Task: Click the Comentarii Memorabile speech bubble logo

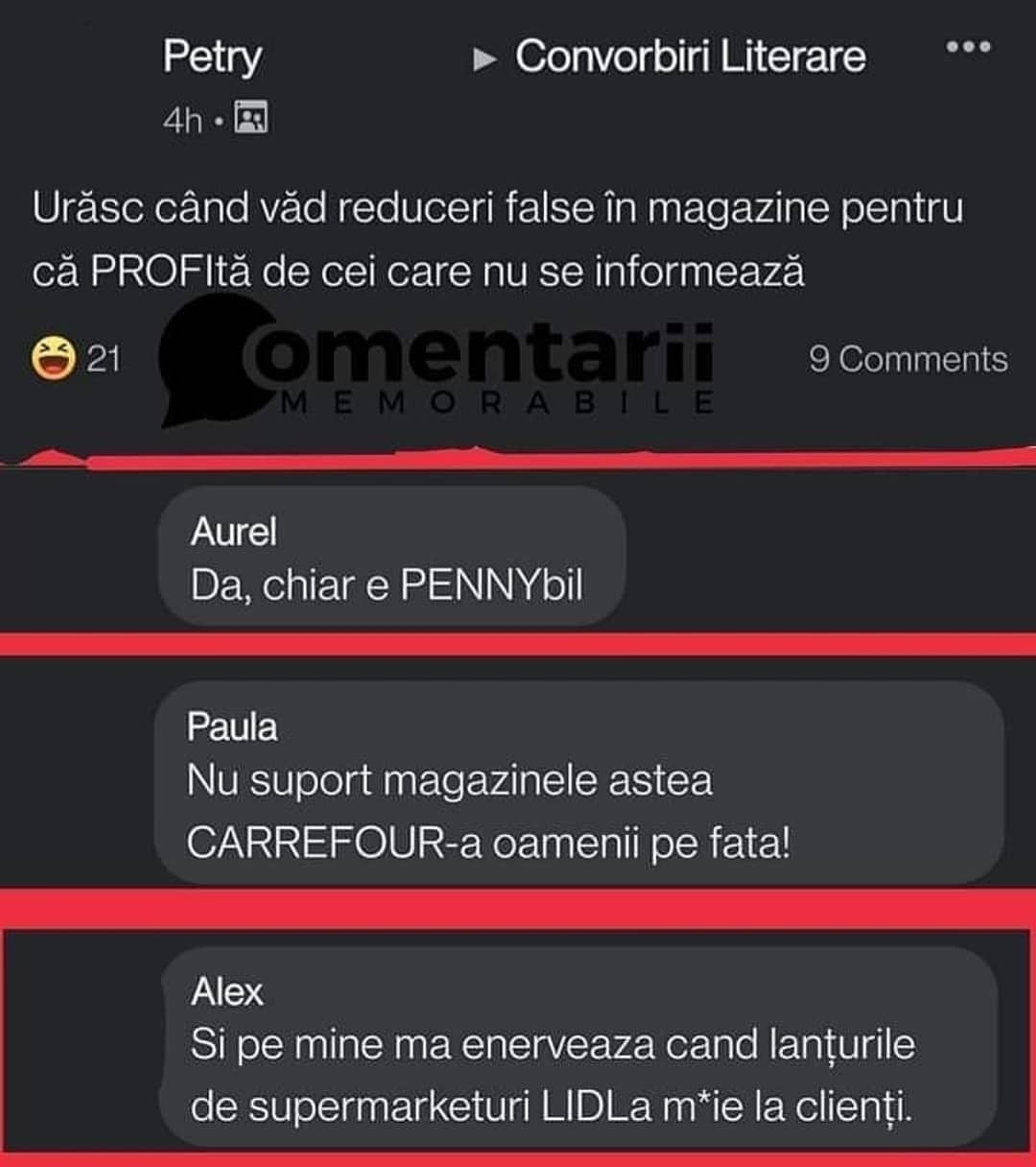Action: click(x=208, y=360)
